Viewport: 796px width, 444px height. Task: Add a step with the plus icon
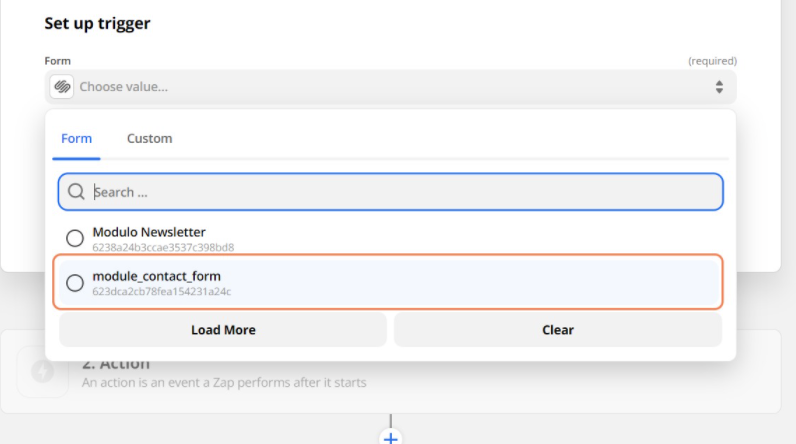point(391,438)
